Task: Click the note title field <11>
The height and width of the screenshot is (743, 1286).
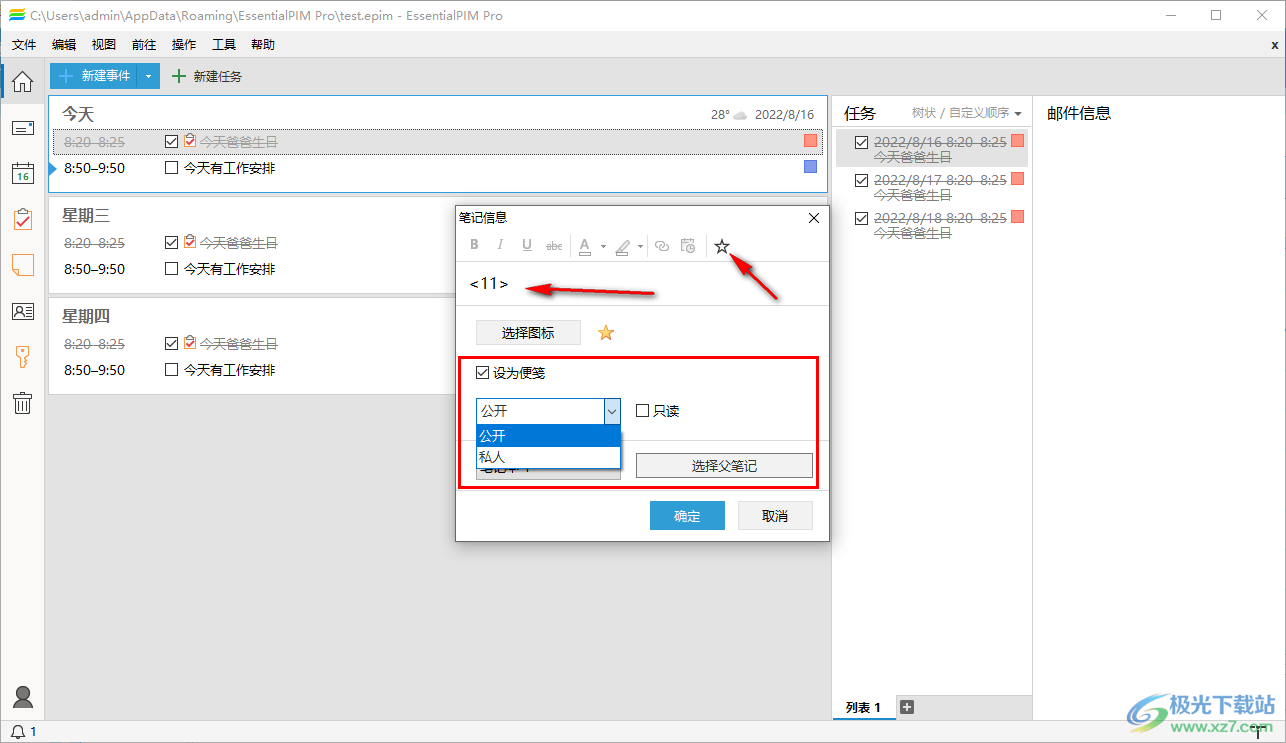Action: tap(642, 284)
